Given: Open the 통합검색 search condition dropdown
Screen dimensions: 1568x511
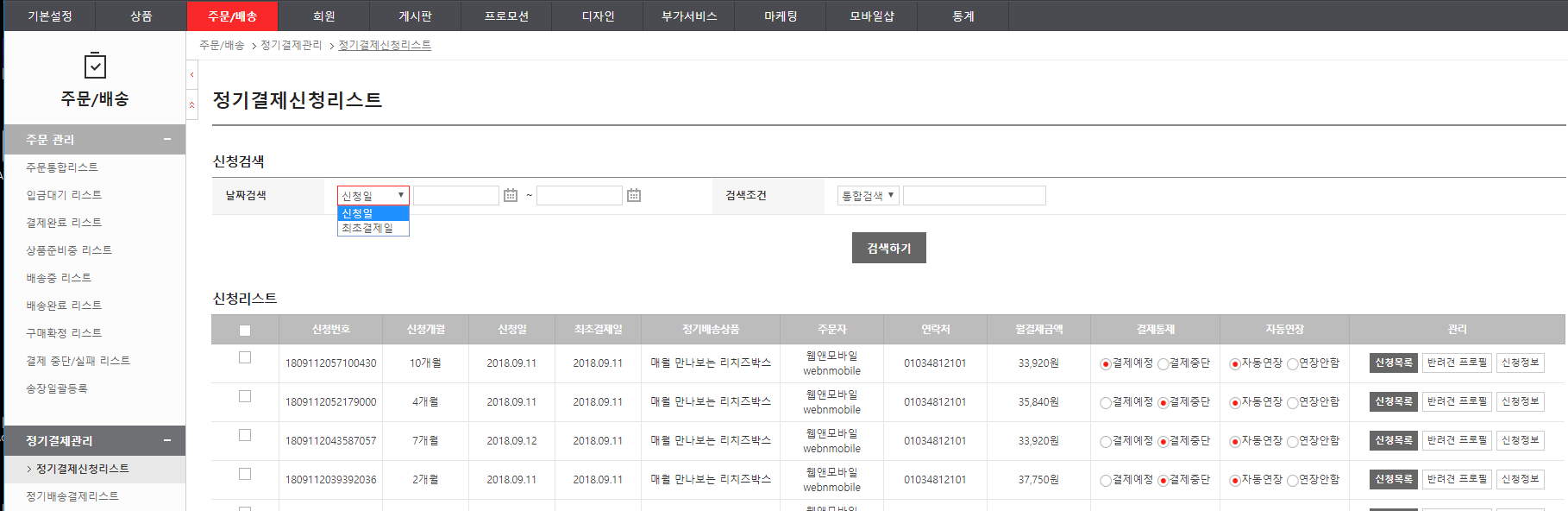Looking at the screenshot, I should [x=868, y=196].
